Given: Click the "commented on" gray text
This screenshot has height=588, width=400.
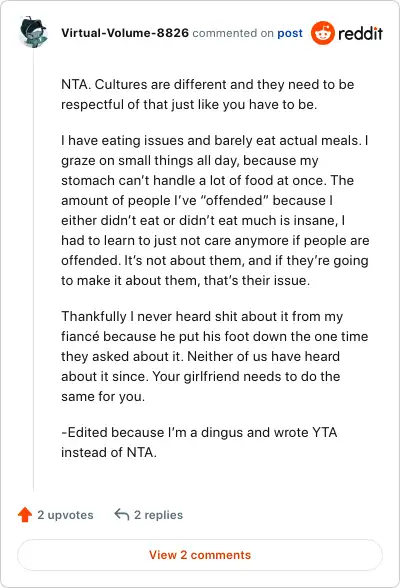Looking at the screenshot, I should [x=233, y=33].
